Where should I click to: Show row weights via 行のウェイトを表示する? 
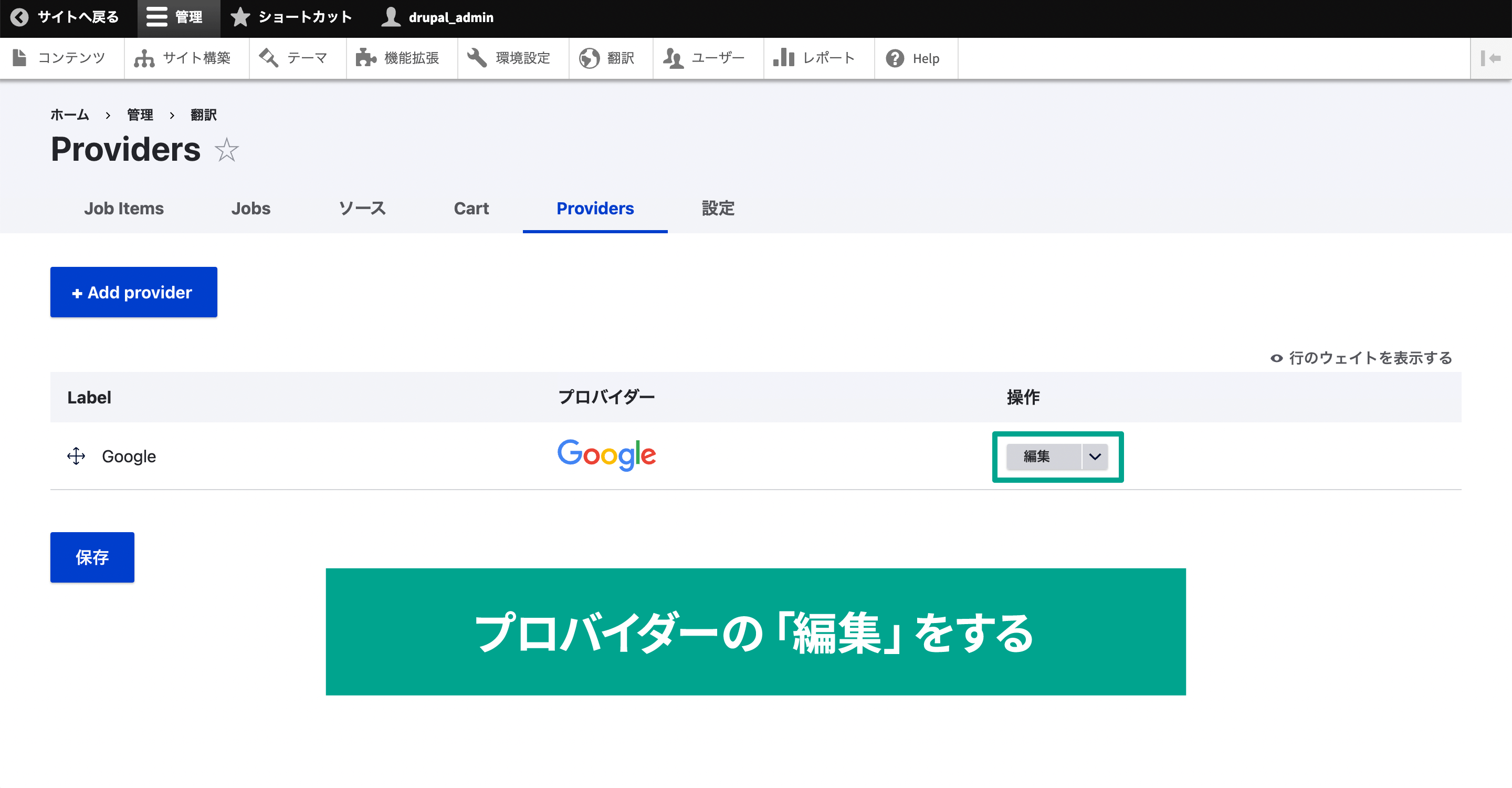tap(1361, 358)
